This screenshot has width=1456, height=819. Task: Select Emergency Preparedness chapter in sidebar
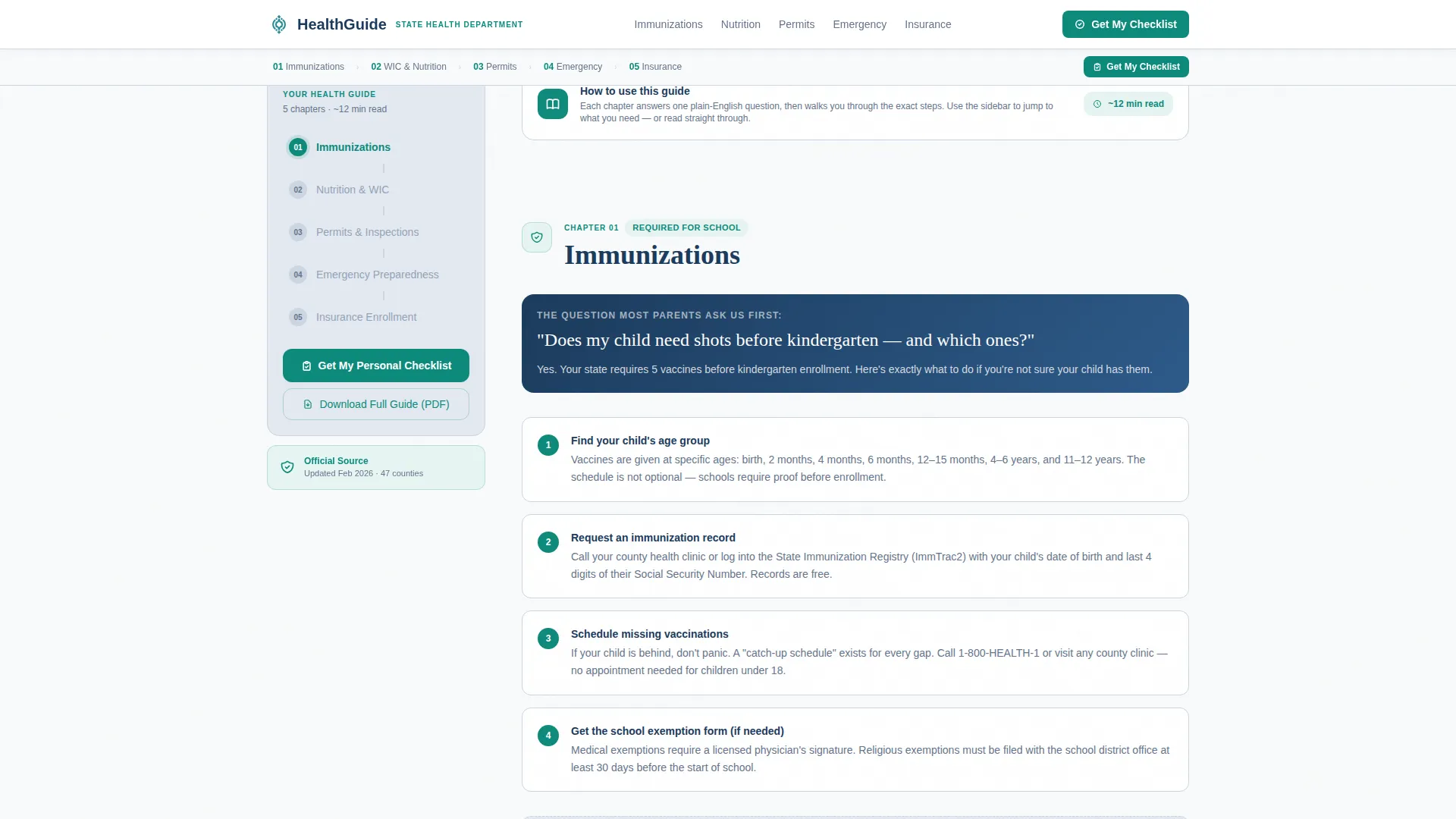[x=377, y=275]
